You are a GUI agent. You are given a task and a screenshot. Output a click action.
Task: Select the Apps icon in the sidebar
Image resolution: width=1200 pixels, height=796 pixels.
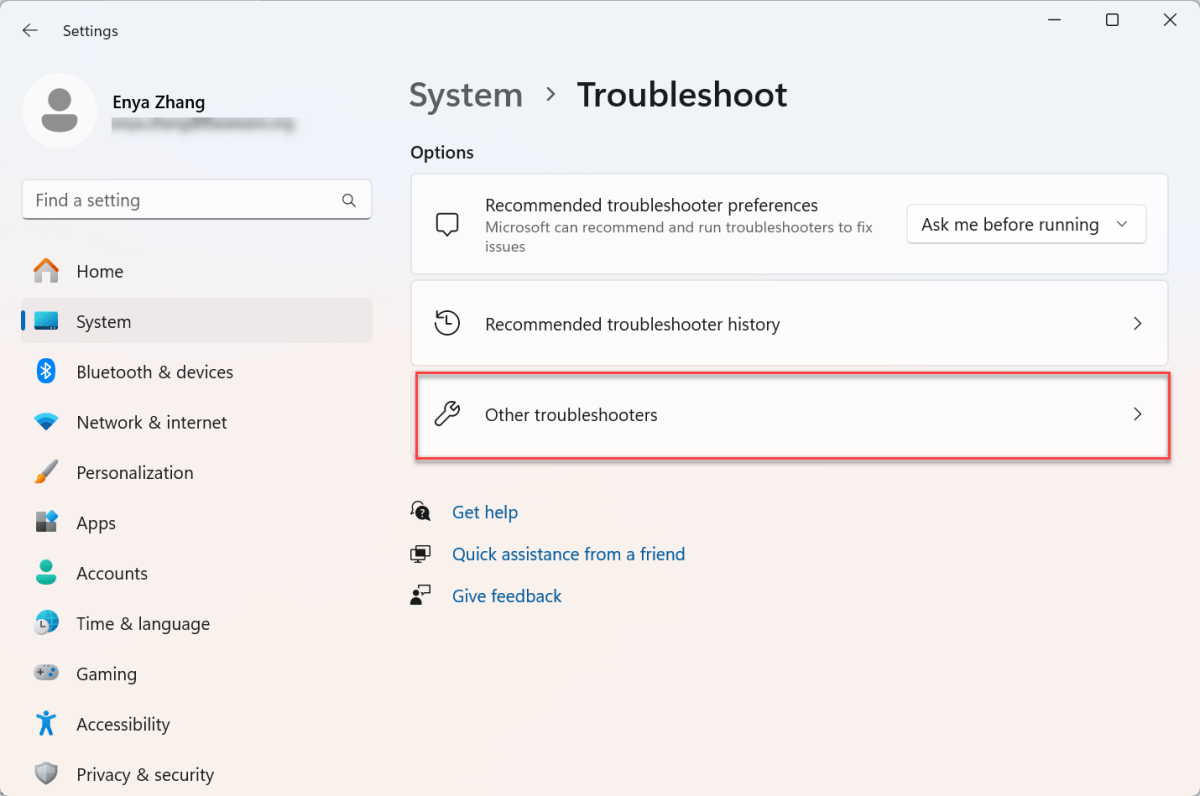tap(46, 522)
